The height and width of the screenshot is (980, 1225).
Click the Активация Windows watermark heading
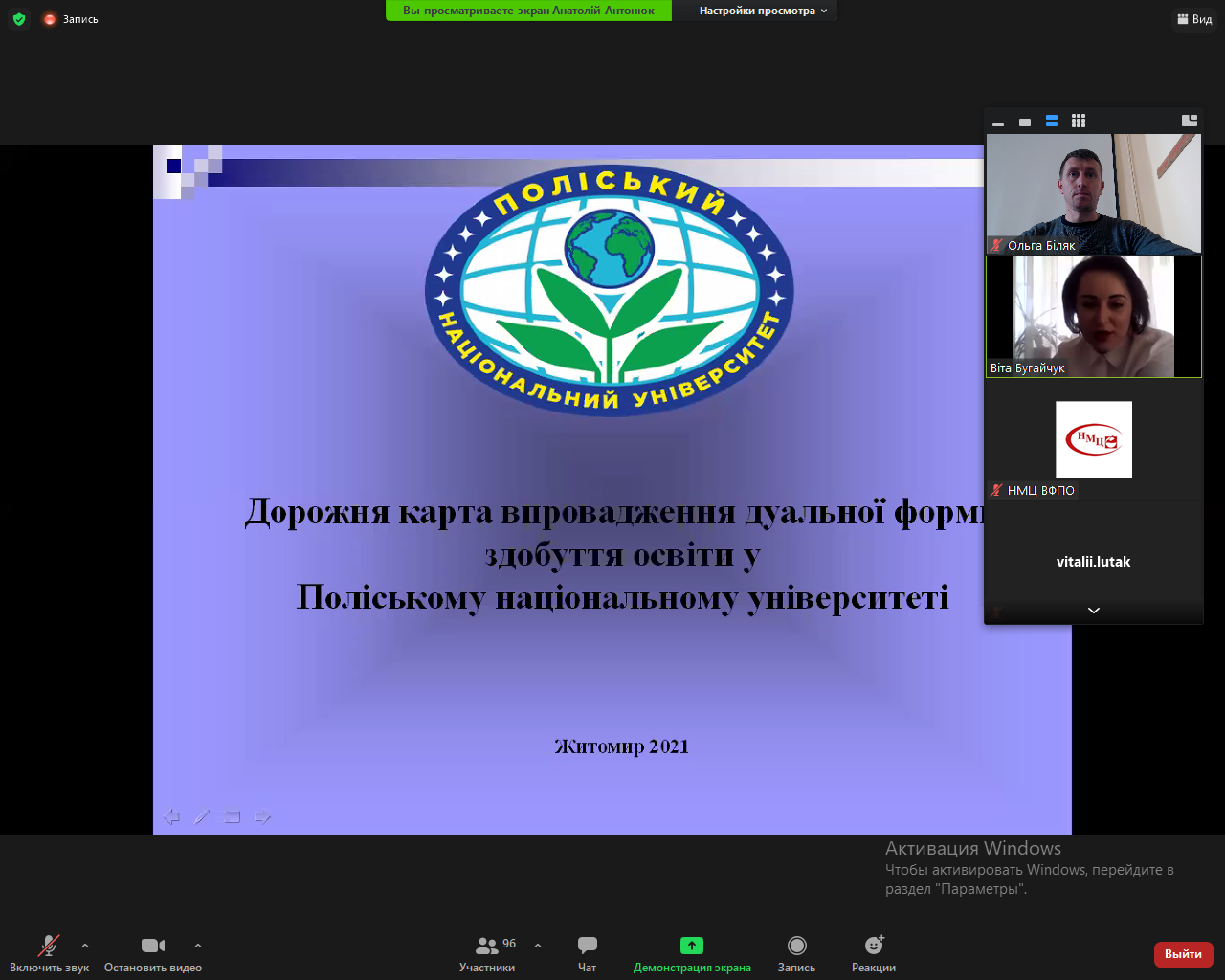(973, 848)
